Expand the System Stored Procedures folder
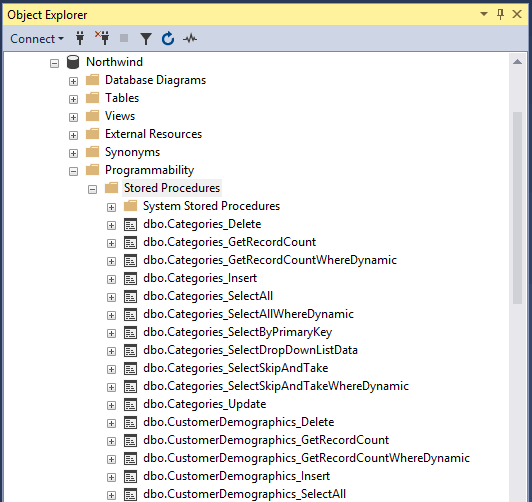Viewport: 532px width, 502px height. 111,207
